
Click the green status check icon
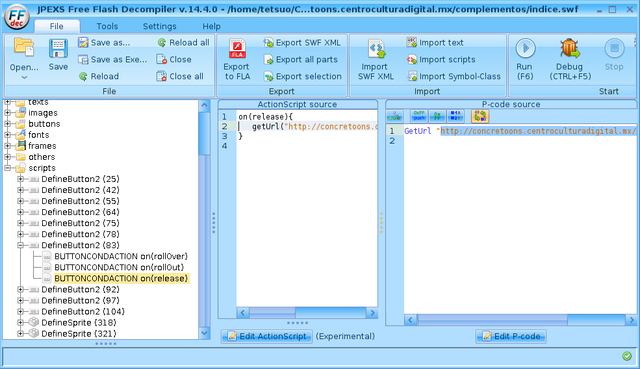(x=627, y=356)
